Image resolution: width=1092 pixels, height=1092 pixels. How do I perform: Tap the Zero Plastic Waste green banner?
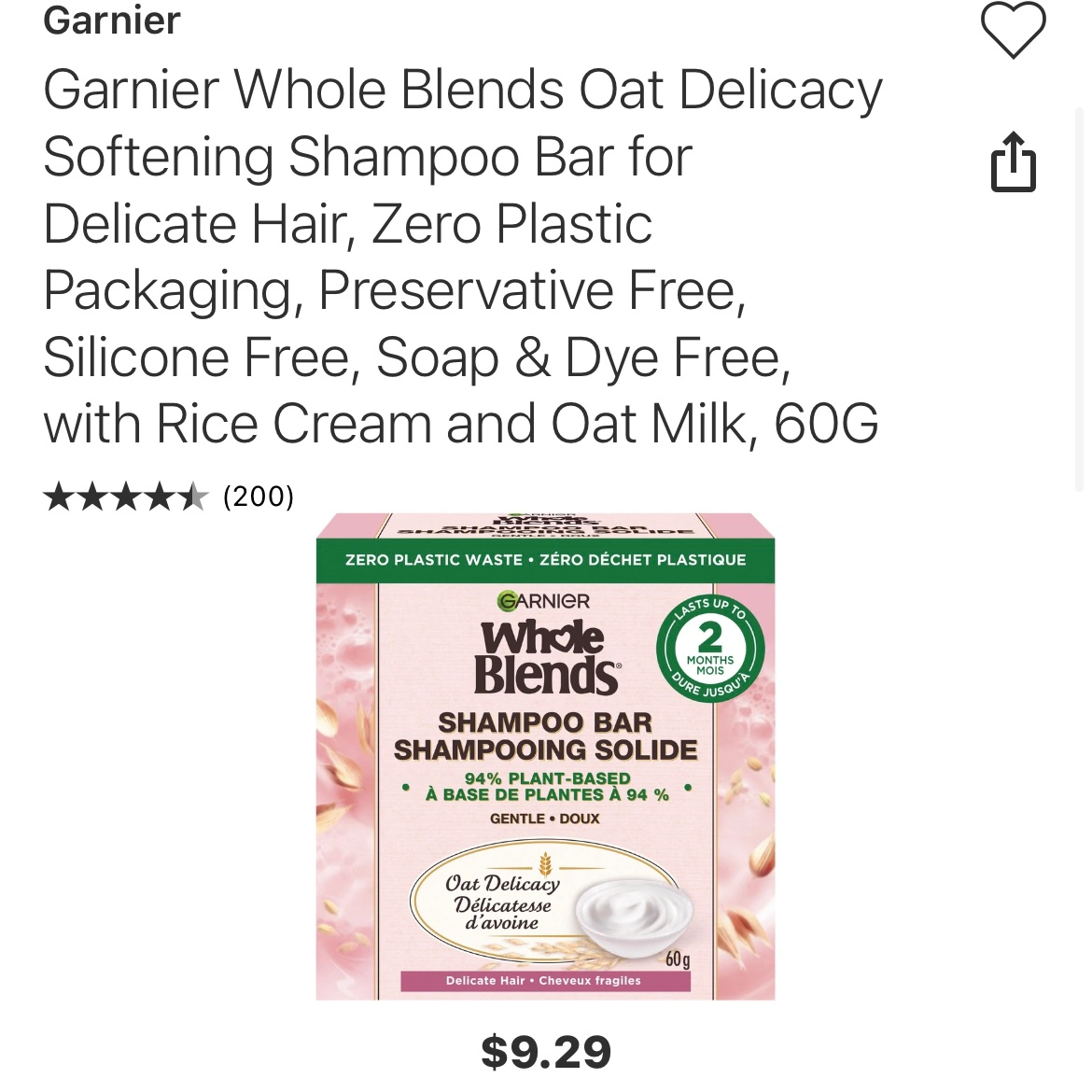point(545,560)
